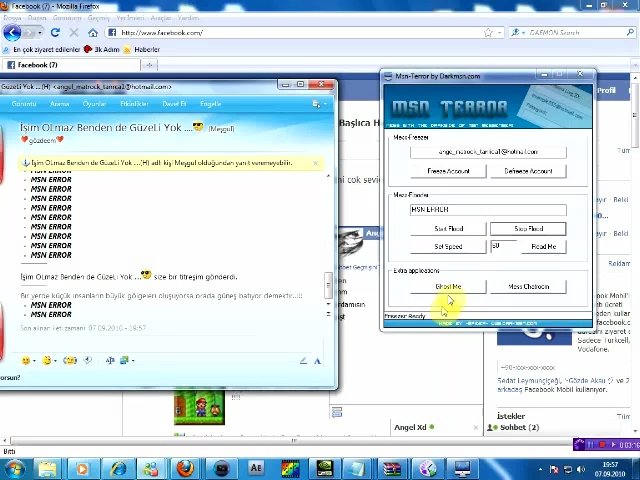Image resolution: width=640 pixels, height=480 pixels.
Task: Change the chat font with ab icon
Action: pos(110,360)
